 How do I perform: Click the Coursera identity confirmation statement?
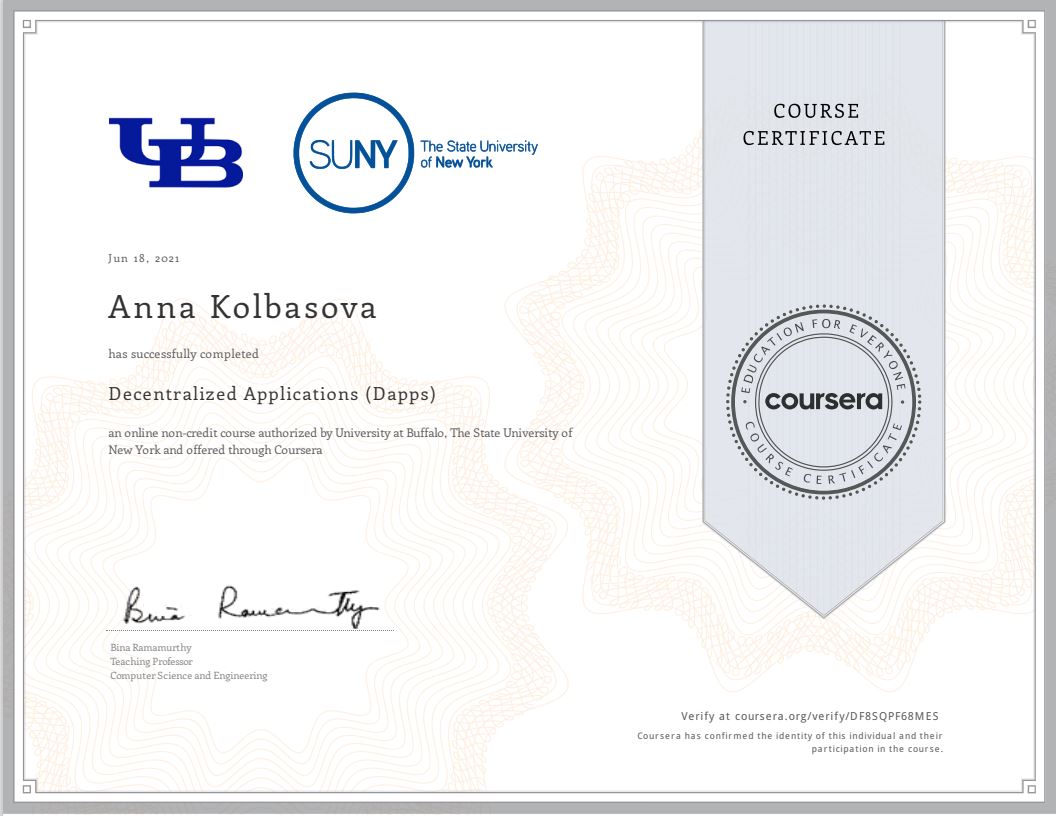click(790, 742)
